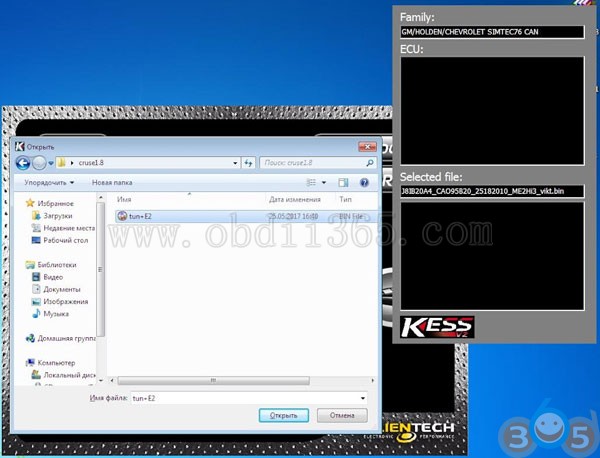Open the Документы library
The image size is (600, 458).
click(62, 289)
